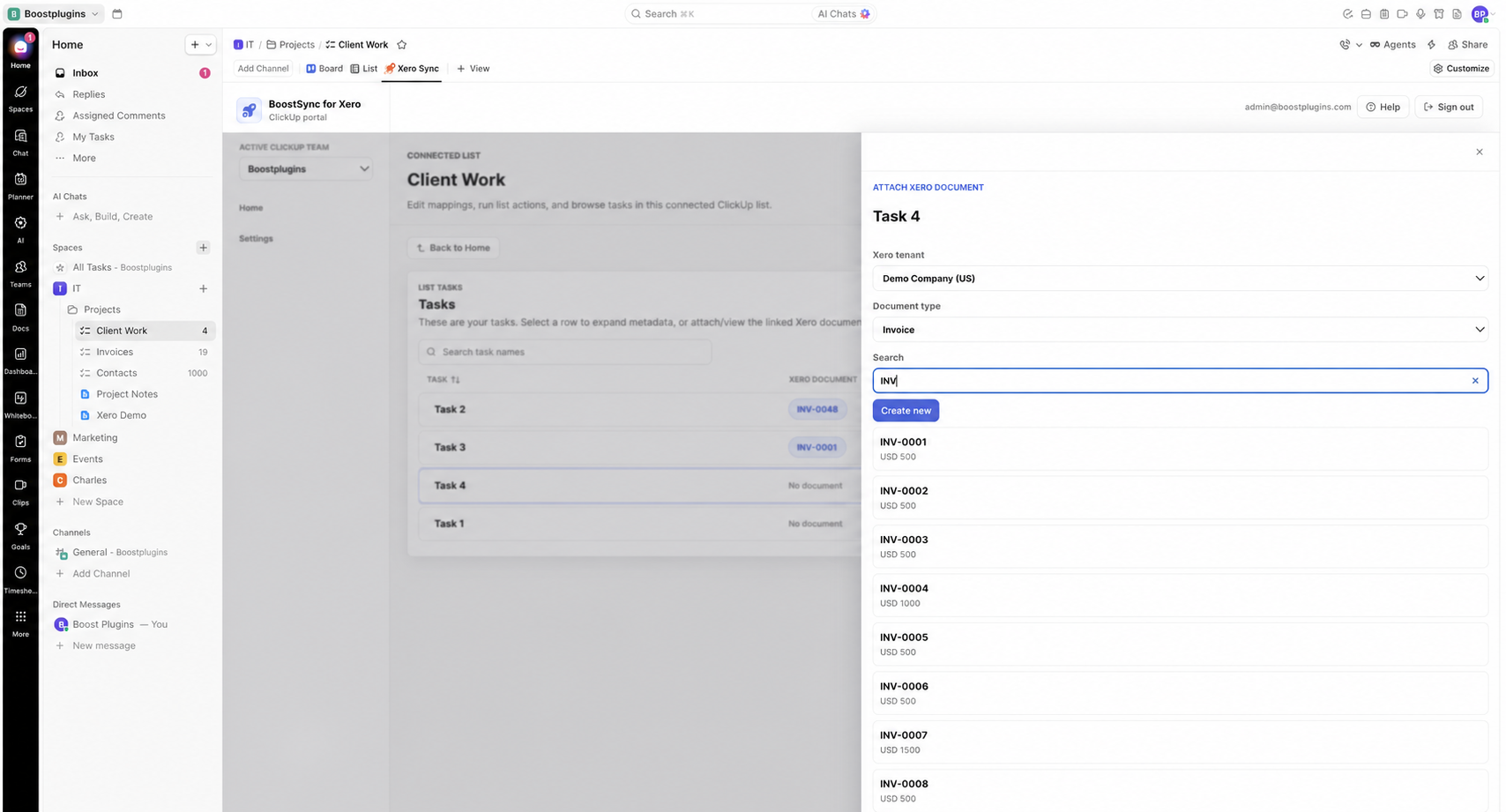Open Teams in the left rail

pyautogui.click(x=20, y=272)
